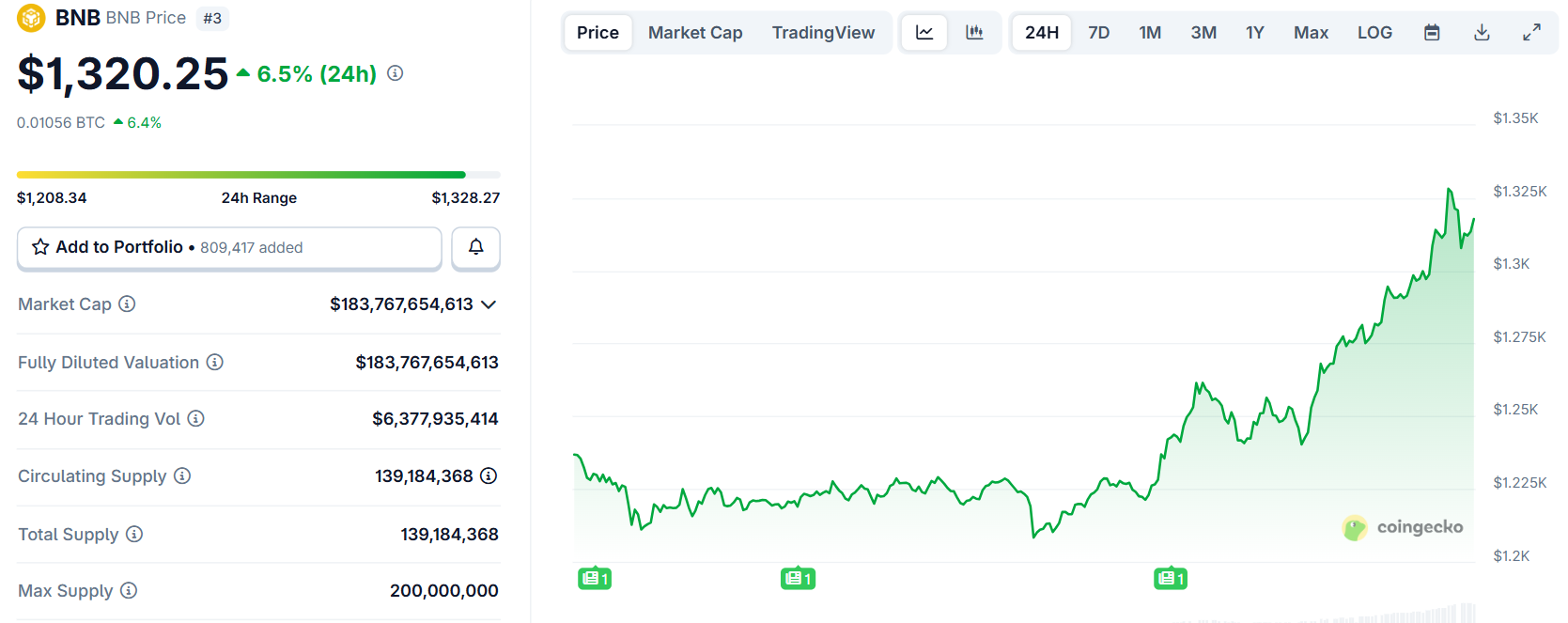
Task: Show Fully Diluted Valuation info tooltip
Action: tap(215, 362)
